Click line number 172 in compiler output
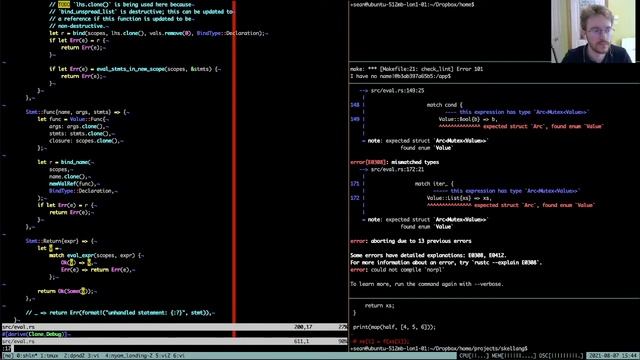 tap(355, 198)
